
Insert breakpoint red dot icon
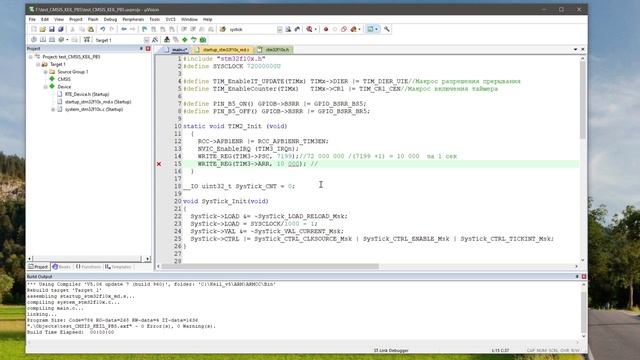(326, 29)
